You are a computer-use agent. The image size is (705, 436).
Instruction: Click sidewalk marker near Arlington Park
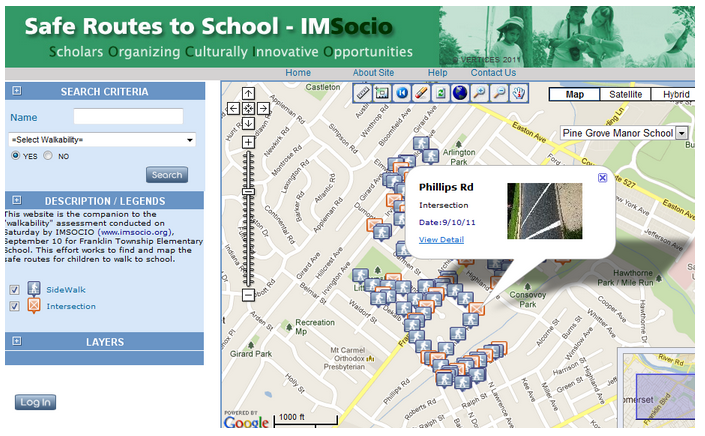(430, 156)
